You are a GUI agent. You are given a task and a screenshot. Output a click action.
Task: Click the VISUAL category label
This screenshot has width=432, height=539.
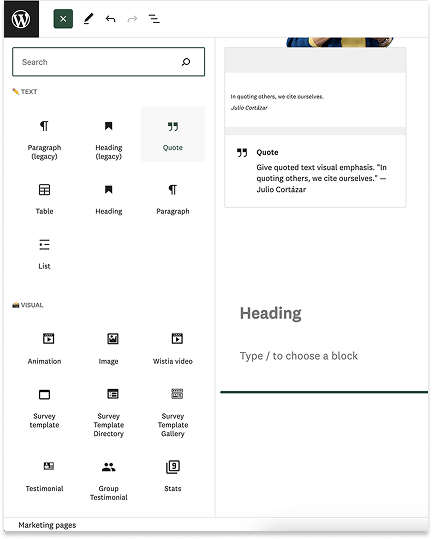click(x=27, y=305)
